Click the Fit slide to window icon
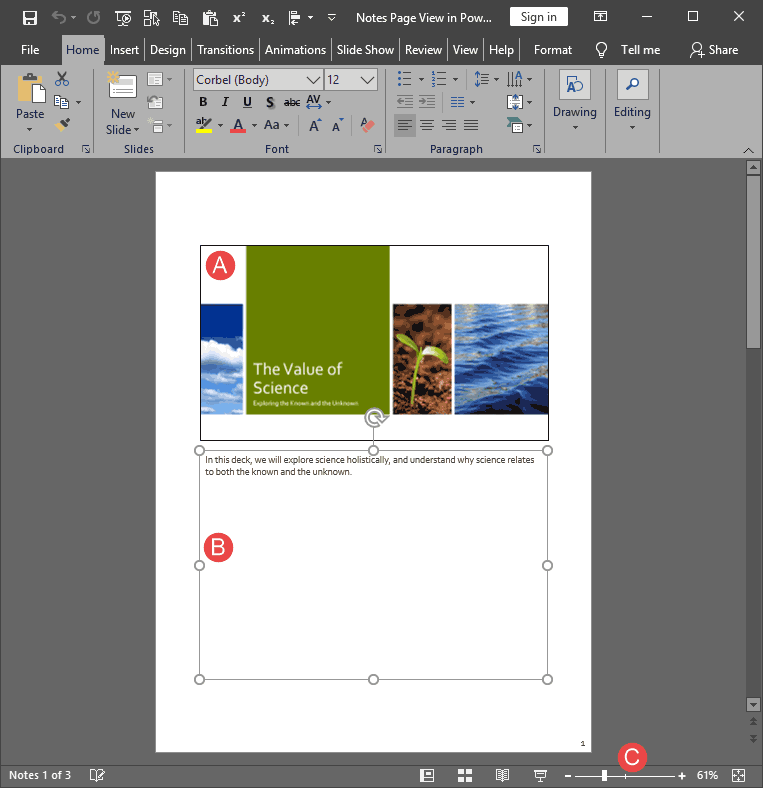This screenshot has width=763, height=788. coord(739,775)
